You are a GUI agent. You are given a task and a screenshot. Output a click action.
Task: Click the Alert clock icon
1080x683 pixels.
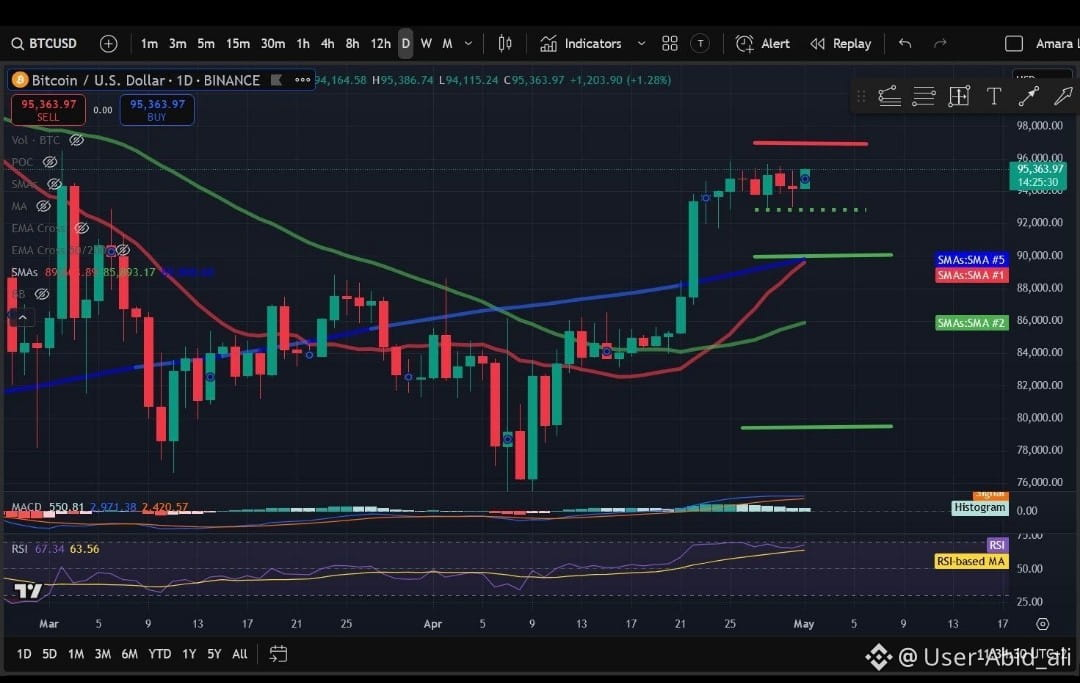(x=745, y=43)
